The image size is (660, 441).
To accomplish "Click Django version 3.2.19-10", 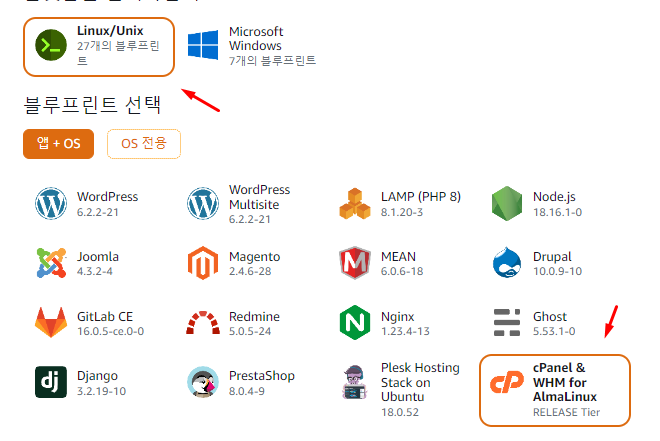I will tap(101, 391).
